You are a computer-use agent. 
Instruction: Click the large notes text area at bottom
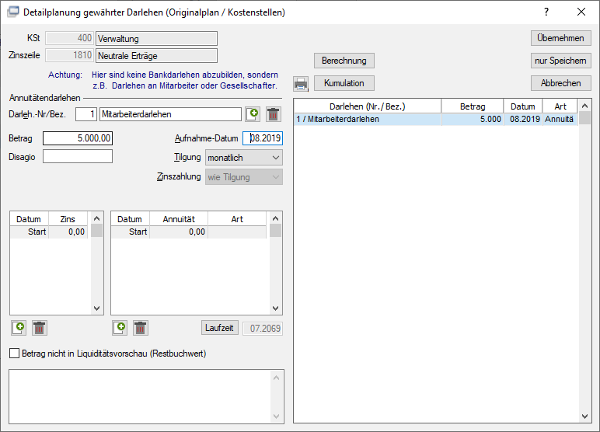(147, 396)
